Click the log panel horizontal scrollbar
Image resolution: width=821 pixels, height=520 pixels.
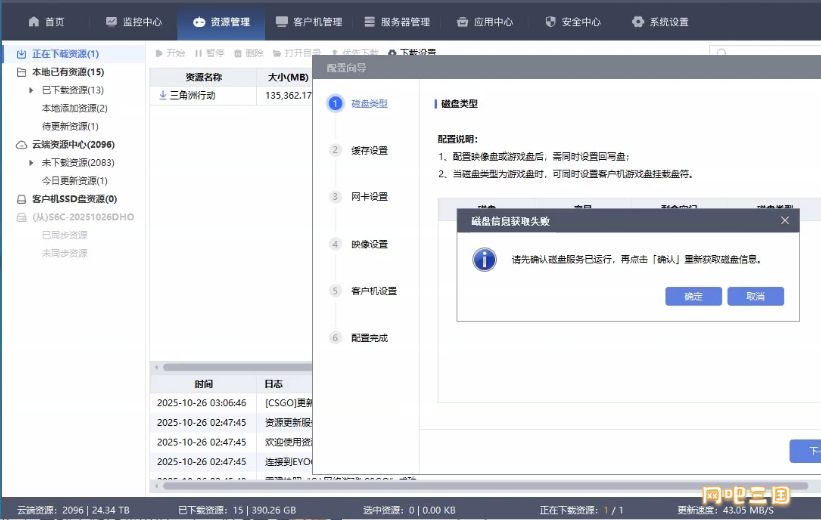(x=484, y=485)
